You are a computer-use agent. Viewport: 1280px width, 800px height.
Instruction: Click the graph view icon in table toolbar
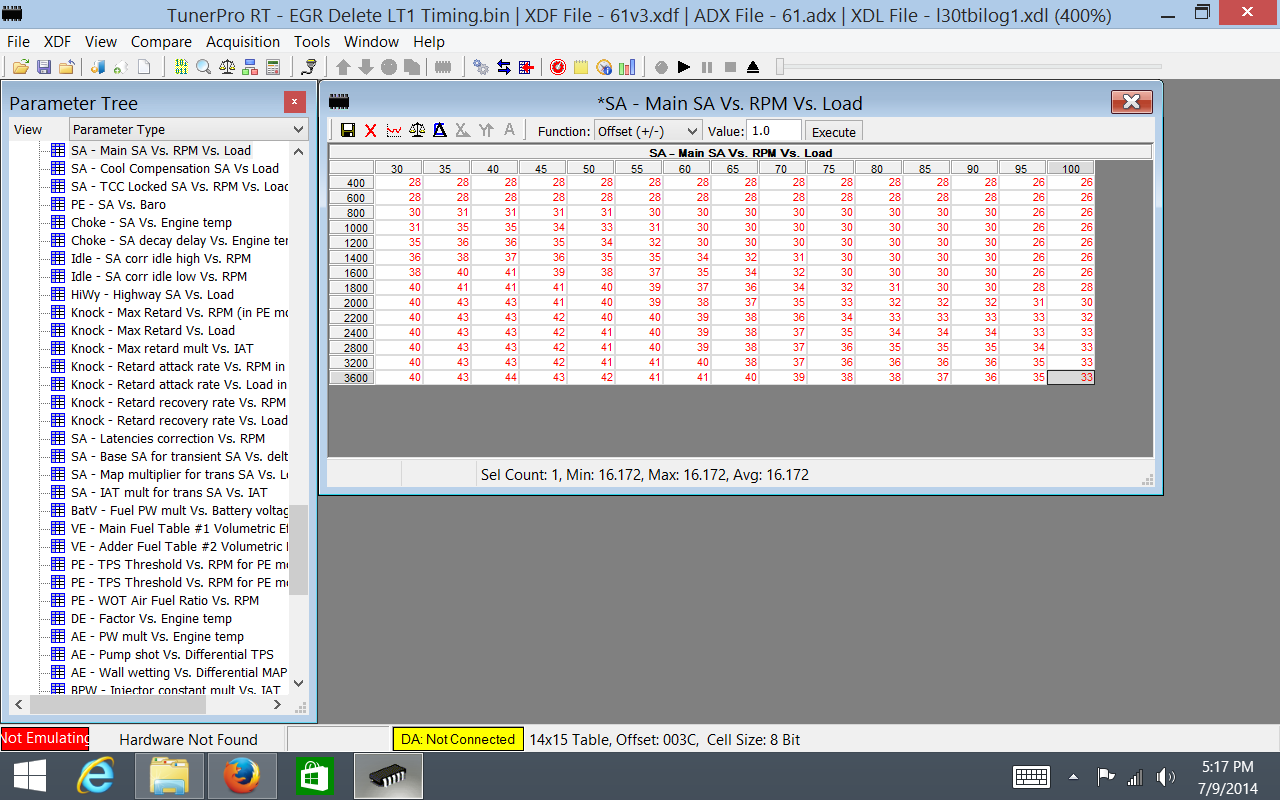pos(394,131)
